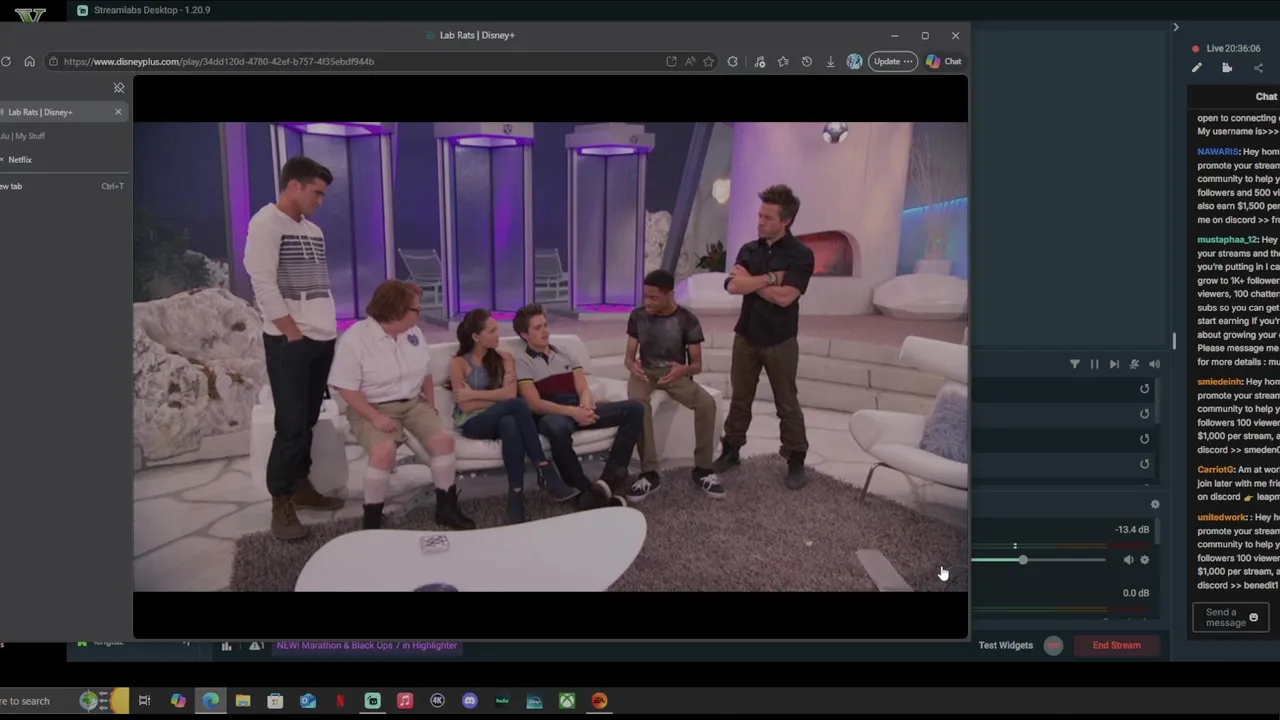Open Netflix from the taskbar
The width and height of the screenshot is (1280, 720).
click(x=340, y=701)
